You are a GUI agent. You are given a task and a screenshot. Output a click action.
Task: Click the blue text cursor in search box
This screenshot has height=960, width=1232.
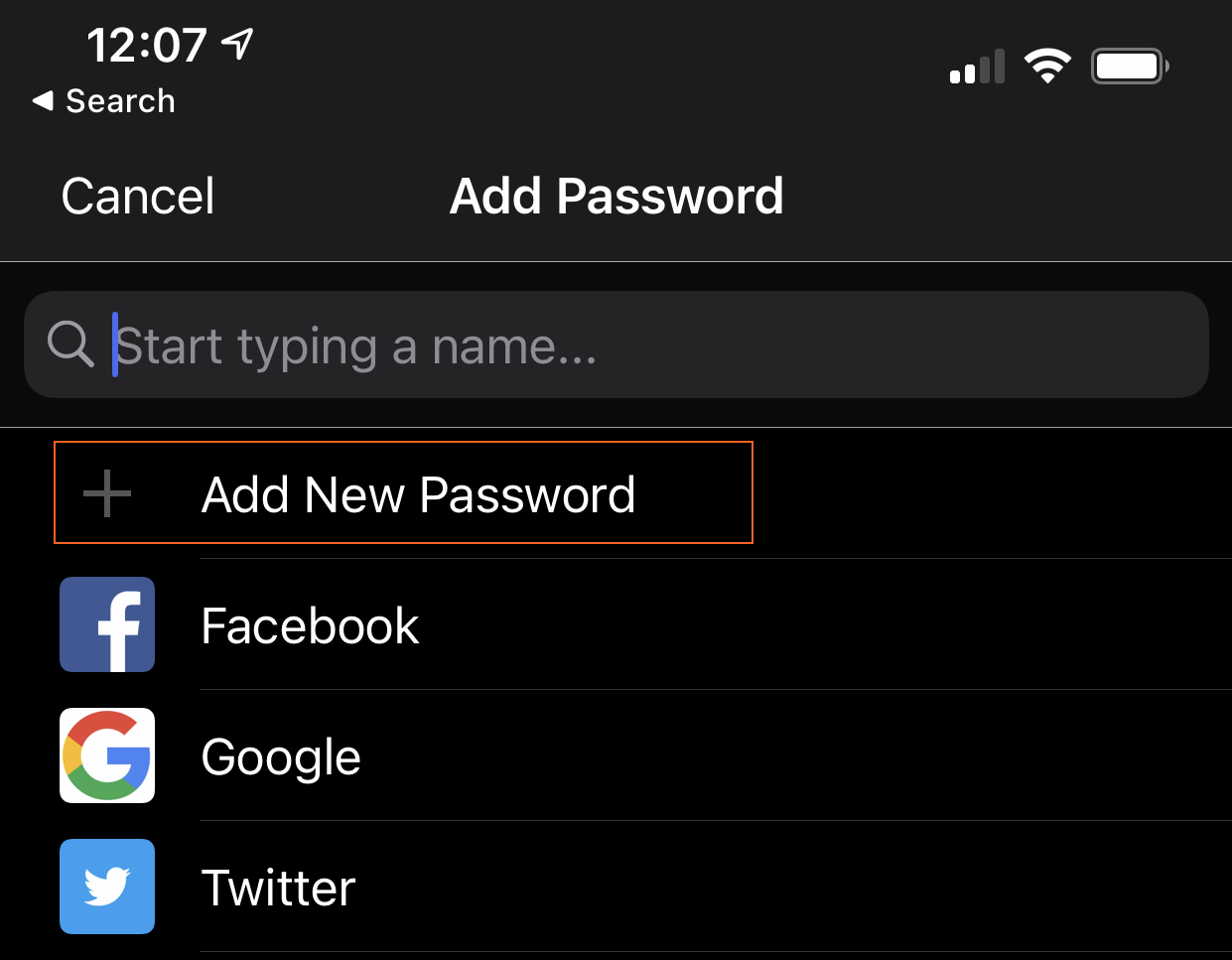[115, 344]
